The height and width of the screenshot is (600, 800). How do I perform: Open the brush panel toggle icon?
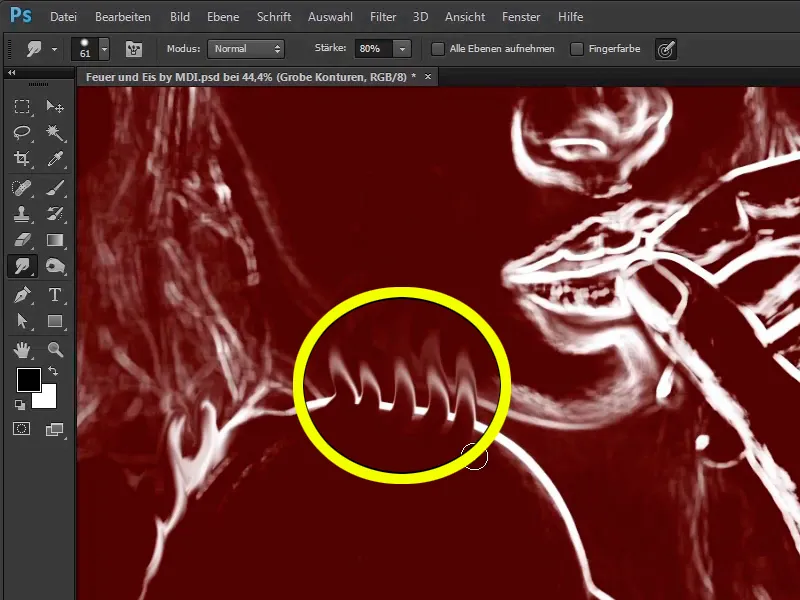point(134,49)
